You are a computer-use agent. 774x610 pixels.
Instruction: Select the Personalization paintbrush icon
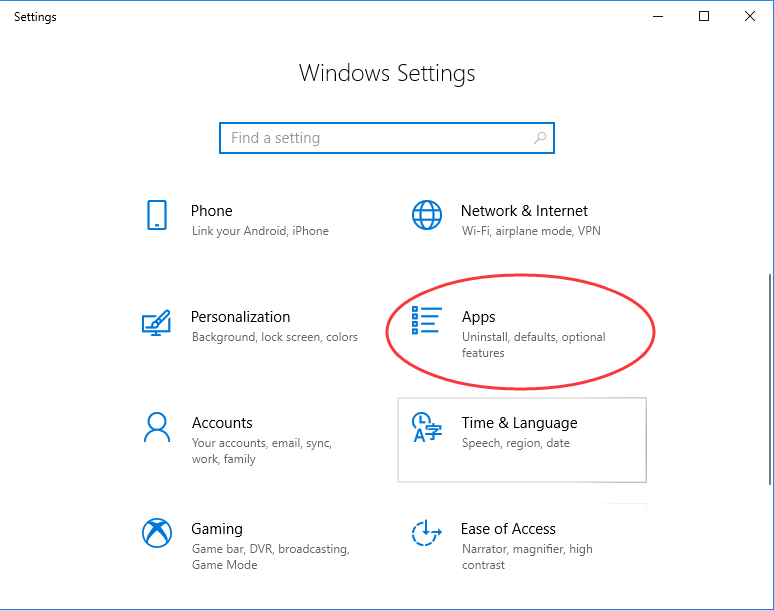[x=156, y=323]
